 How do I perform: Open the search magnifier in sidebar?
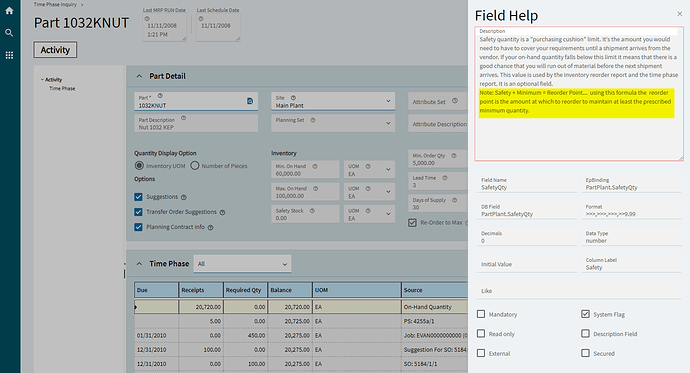click(9, 33)
